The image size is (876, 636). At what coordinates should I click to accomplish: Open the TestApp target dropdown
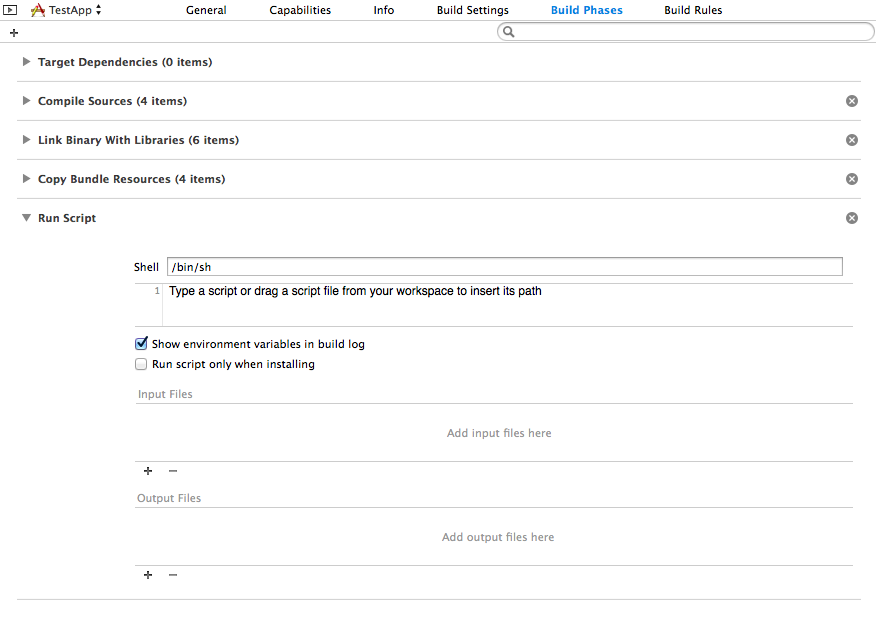pos(67,10)
